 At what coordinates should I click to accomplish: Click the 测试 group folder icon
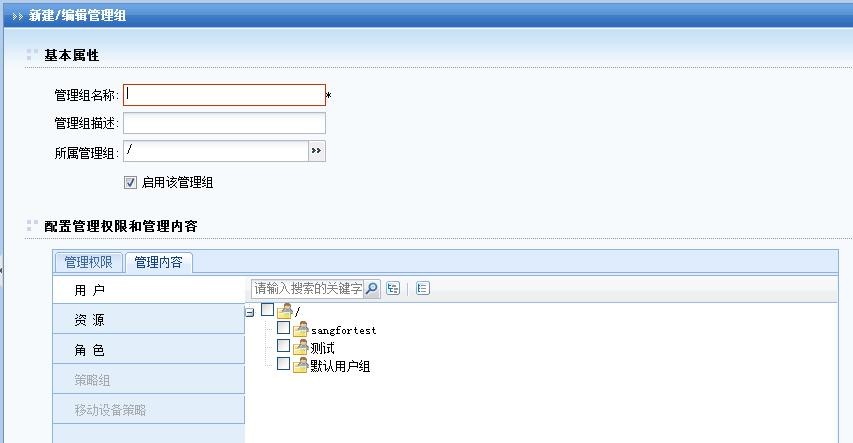tap(301, 347)
